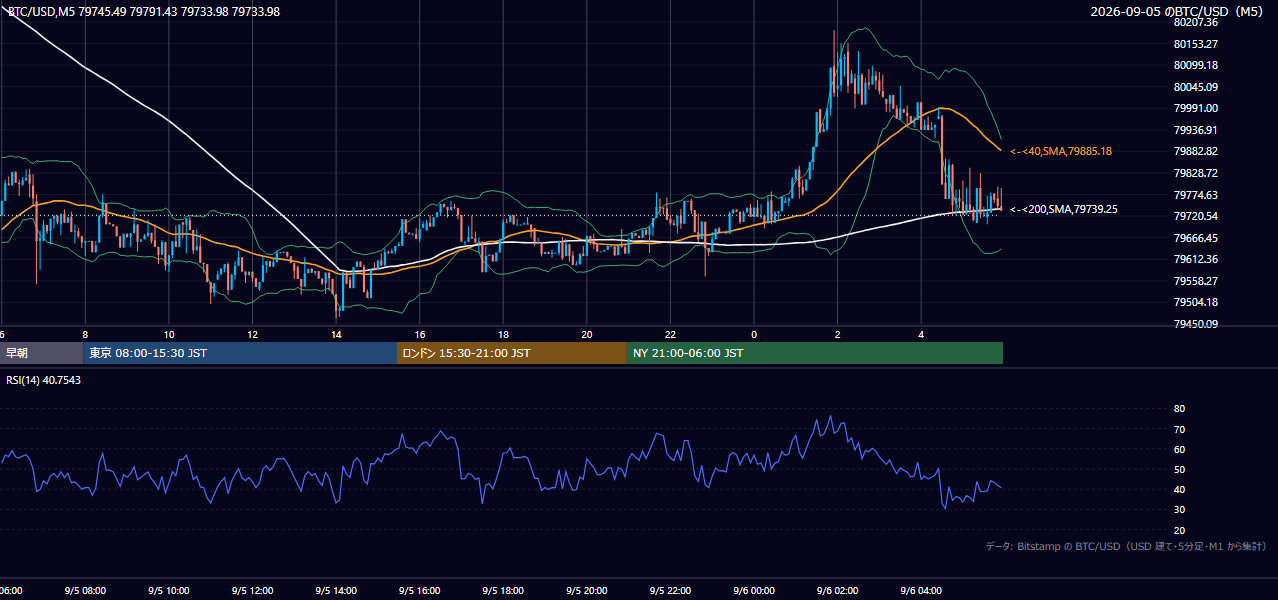Viewport: 1278px width, 600px height.
Task: Click hour label 2 under price chart
Action: click(838, 334)
